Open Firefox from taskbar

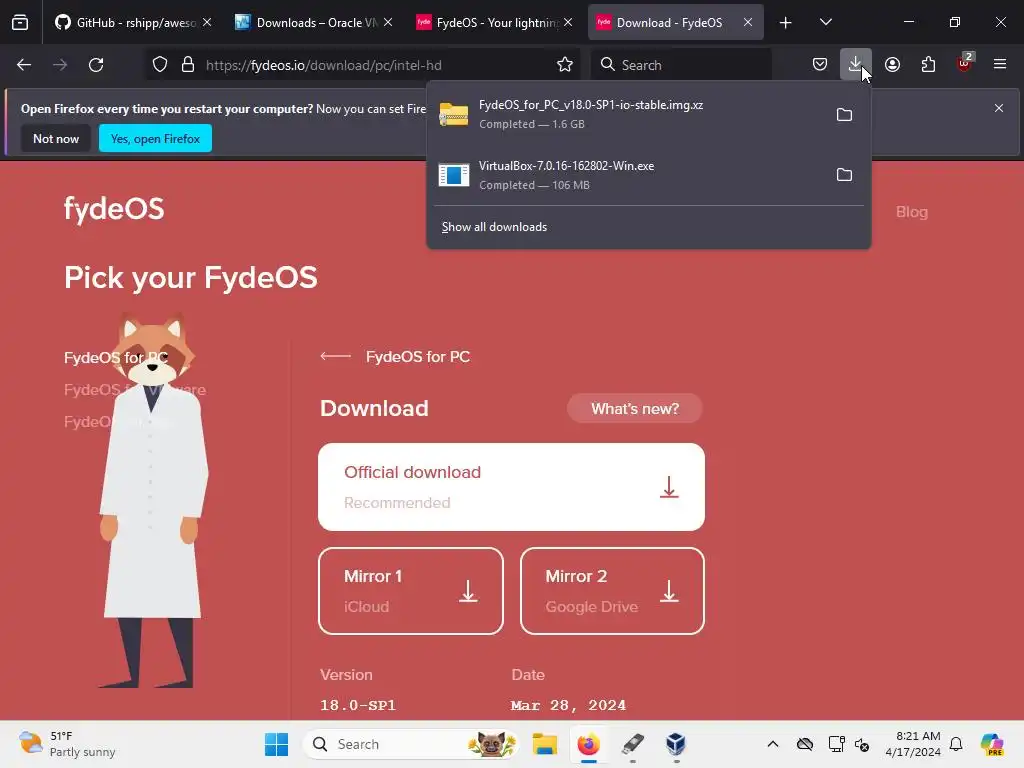point(588,744)
